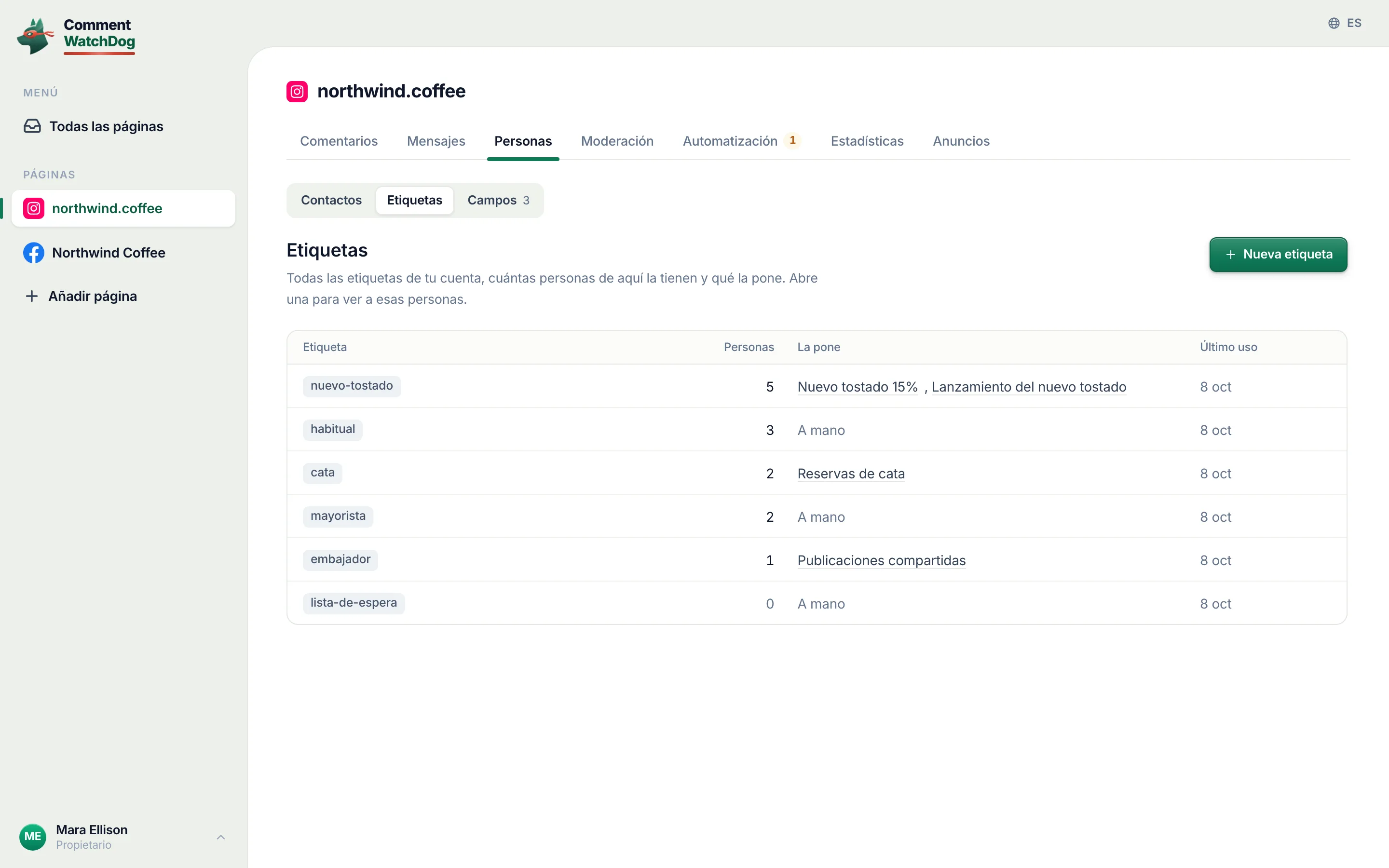Open Lanzamiento del nuevo tostado link

(1029, 387)
